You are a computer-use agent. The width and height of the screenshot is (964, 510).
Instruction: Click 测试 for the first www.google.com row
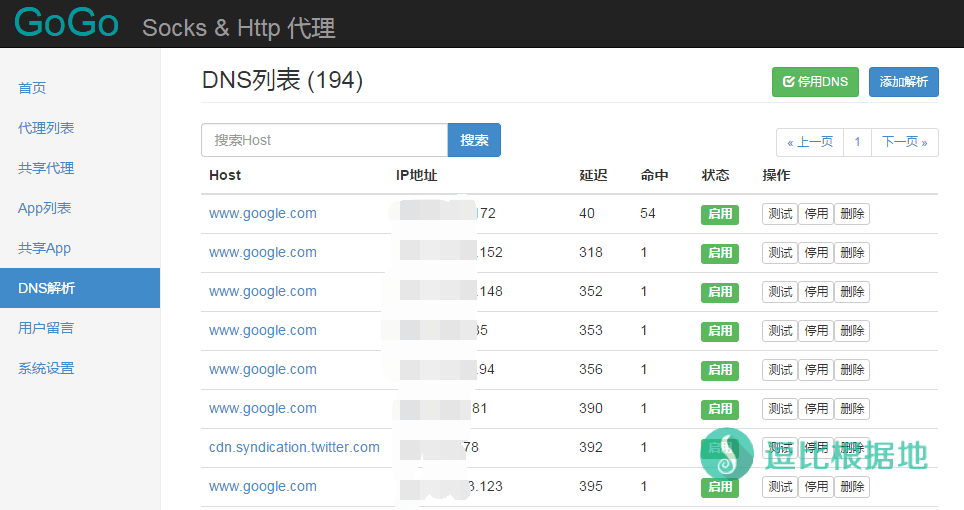(780, 214)
